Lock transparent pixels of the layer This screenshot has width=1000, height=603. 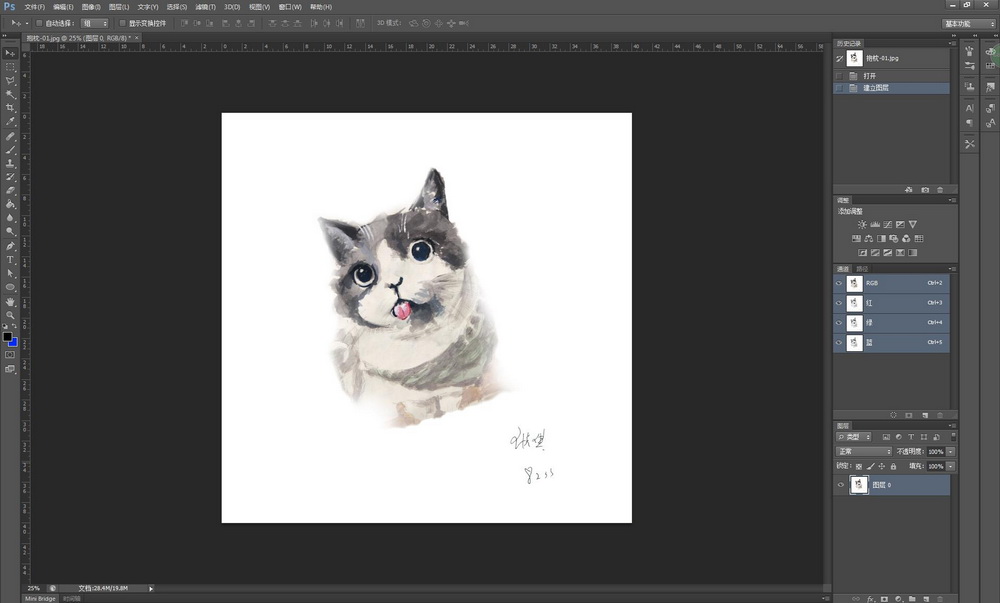tap(859, 467)
